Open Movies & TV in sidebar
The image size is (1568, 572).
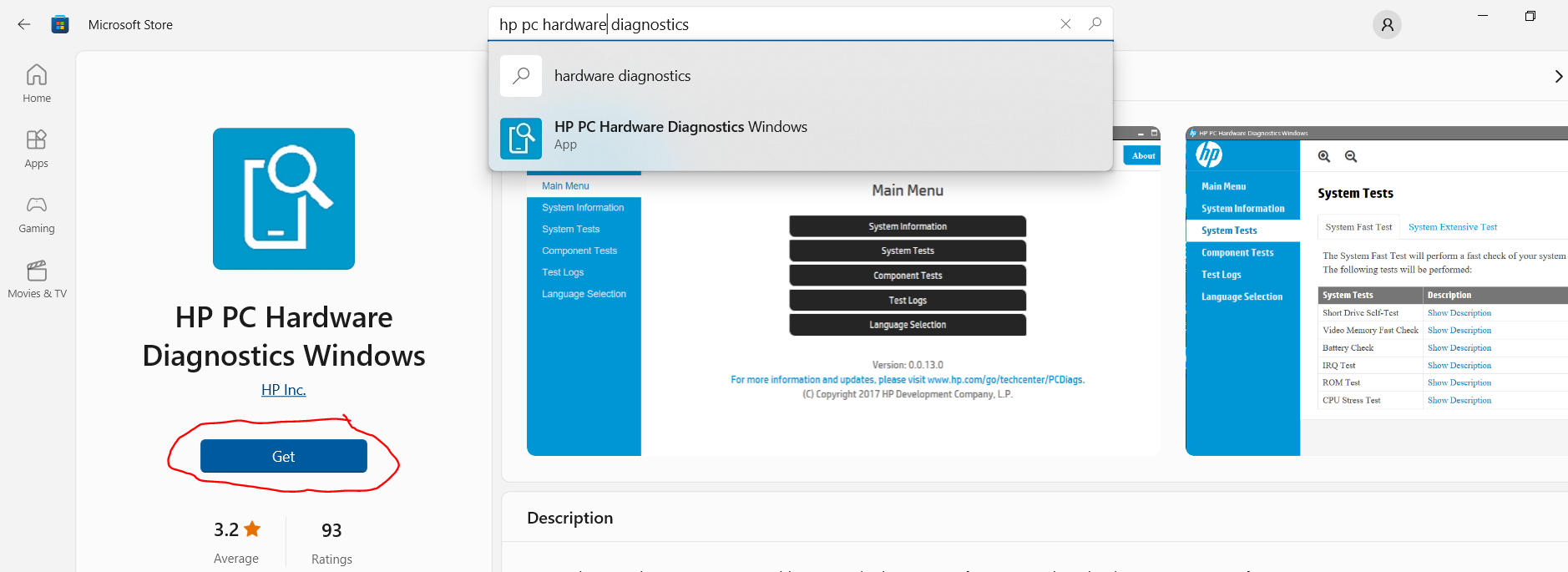pyautogui.click(x=37, y=279)
